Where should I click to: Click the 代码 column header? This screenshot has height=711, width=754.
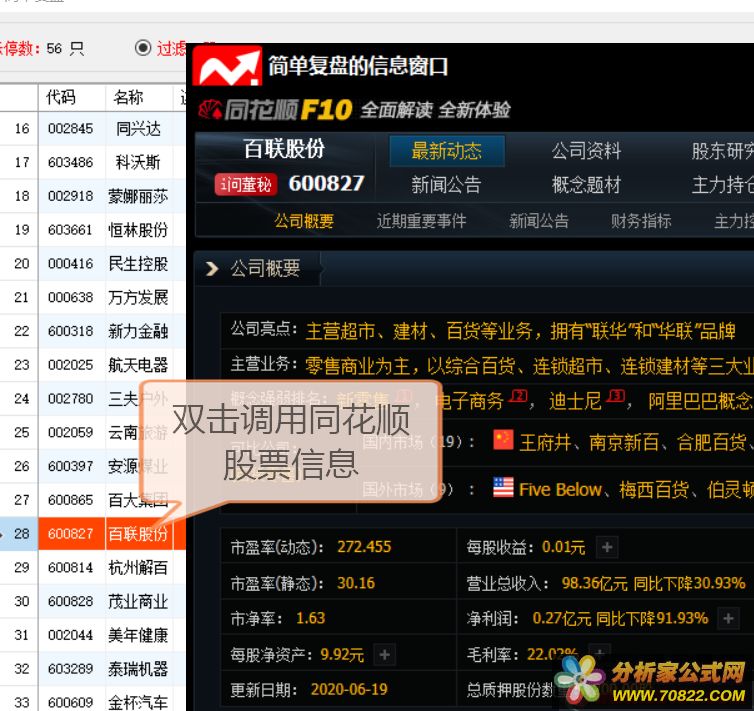pyautogui.click(x=61, y=98)
